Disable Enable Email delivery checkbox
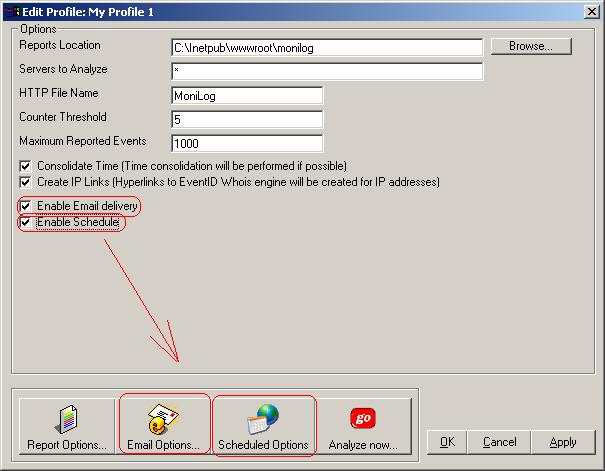This screenshot has width=605, height=471. (26, 206)
